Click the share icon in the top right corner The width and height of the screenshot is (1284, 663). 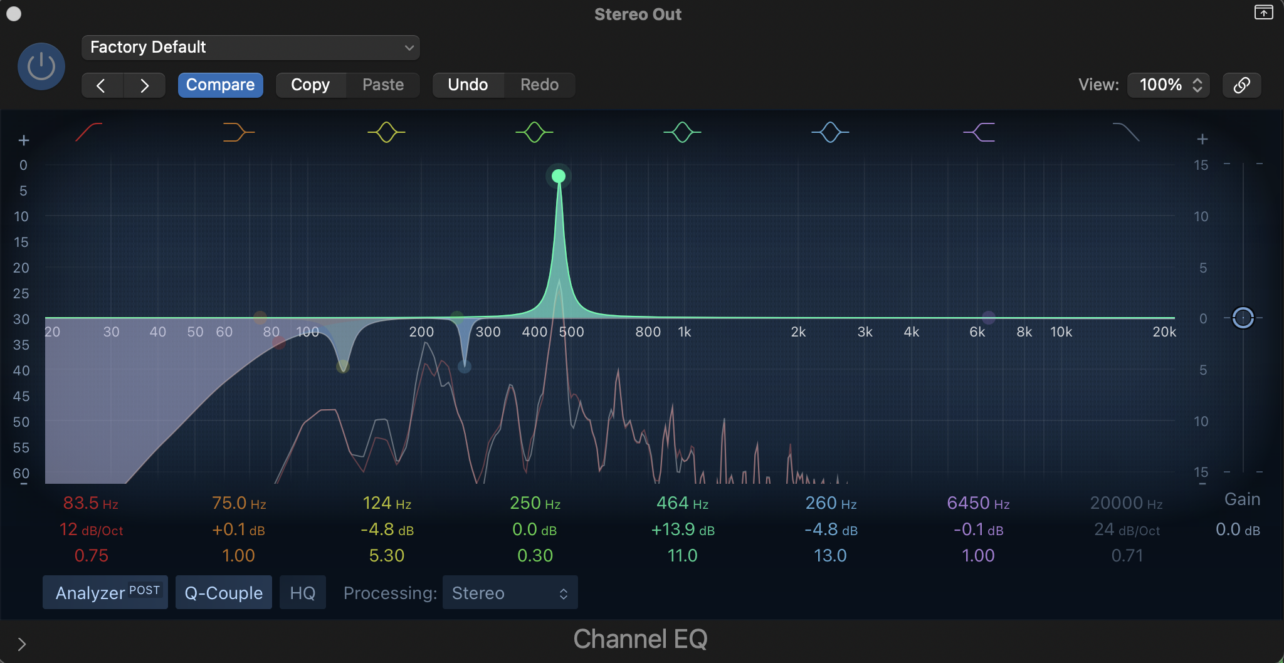1263,13
